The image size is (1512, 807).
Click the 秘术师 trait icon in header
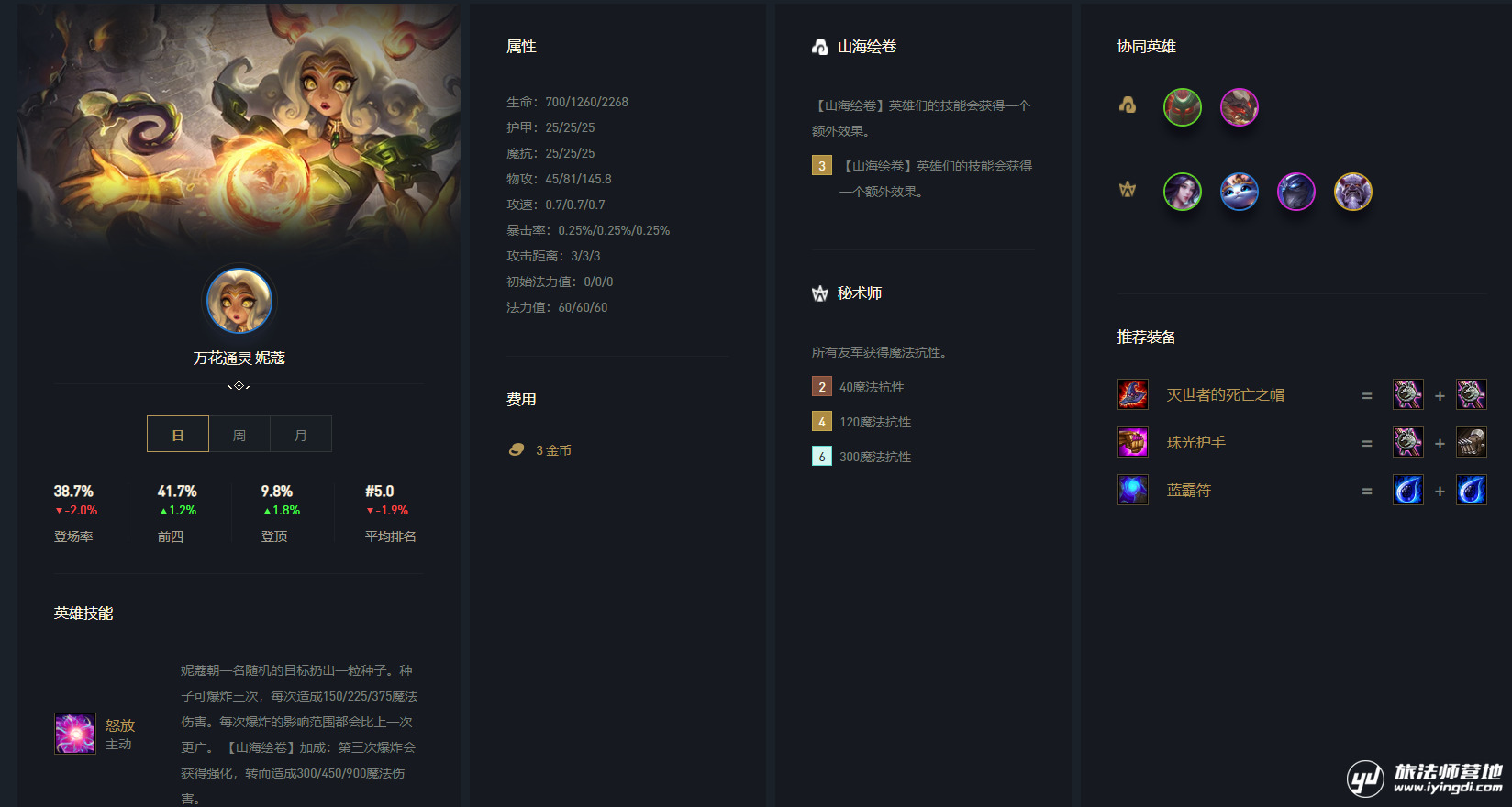click(x=820, y=293)
